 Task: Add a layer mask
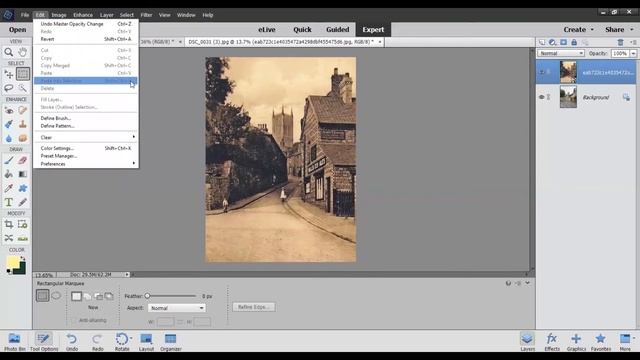pos(563,42)
